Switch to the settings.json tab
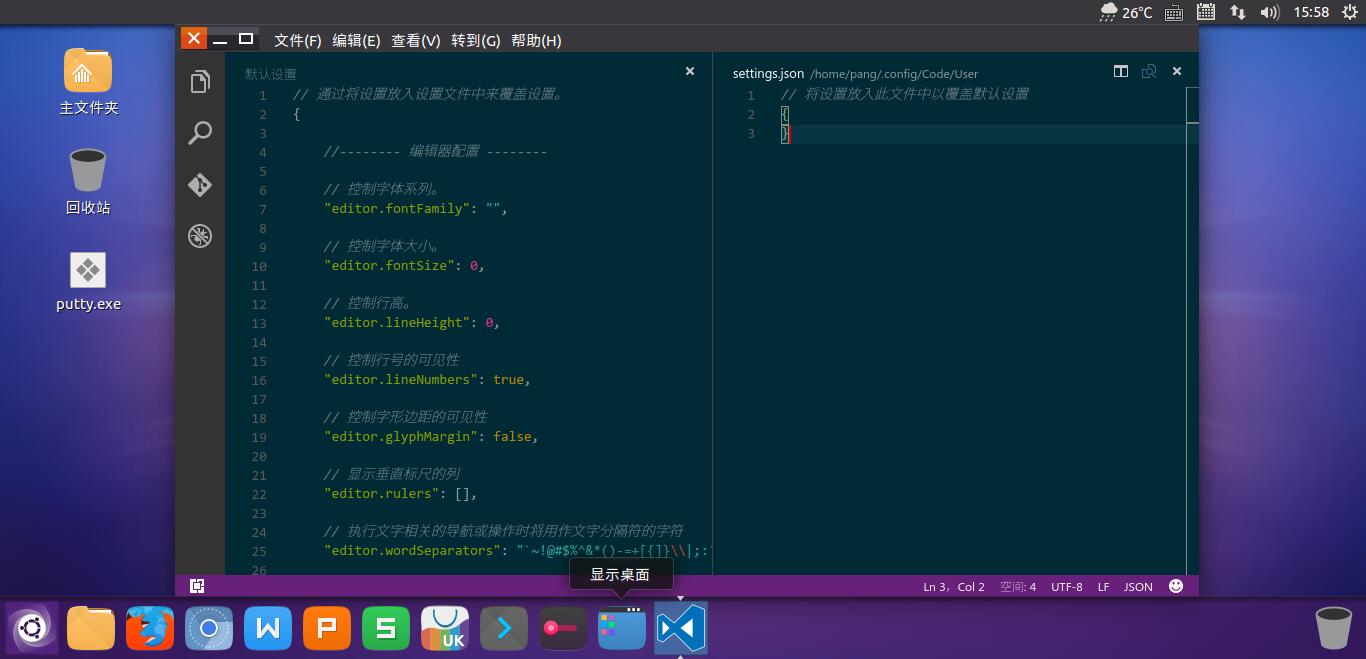1366x659 pixels. click(x=767, y=72)
